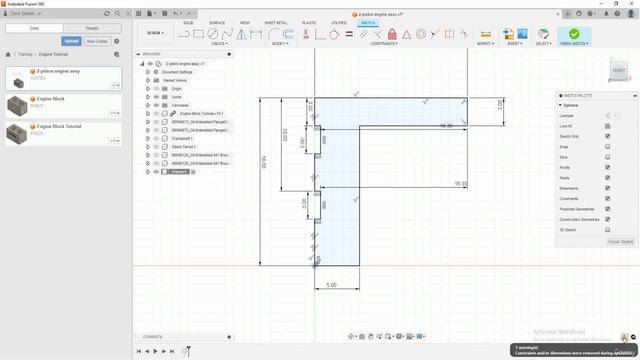This screenshot has width=640, height=360.
Task: Toggle the Projected Geometries checkbox
Action: 607,209
